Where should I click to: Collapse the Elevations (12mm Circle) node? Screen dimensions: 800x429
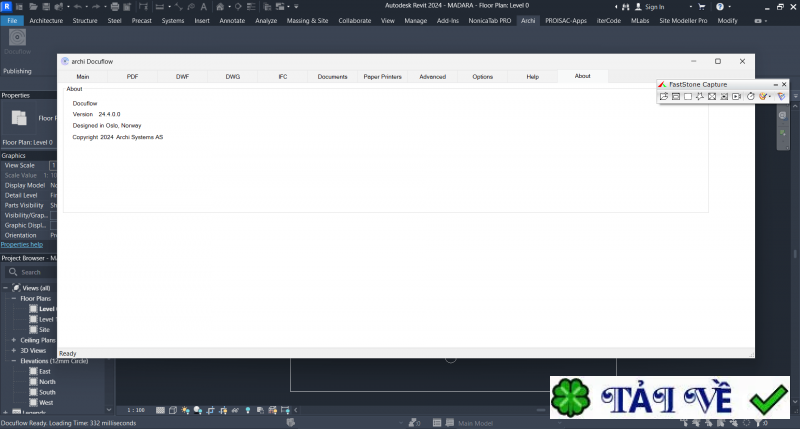[14, 361]
